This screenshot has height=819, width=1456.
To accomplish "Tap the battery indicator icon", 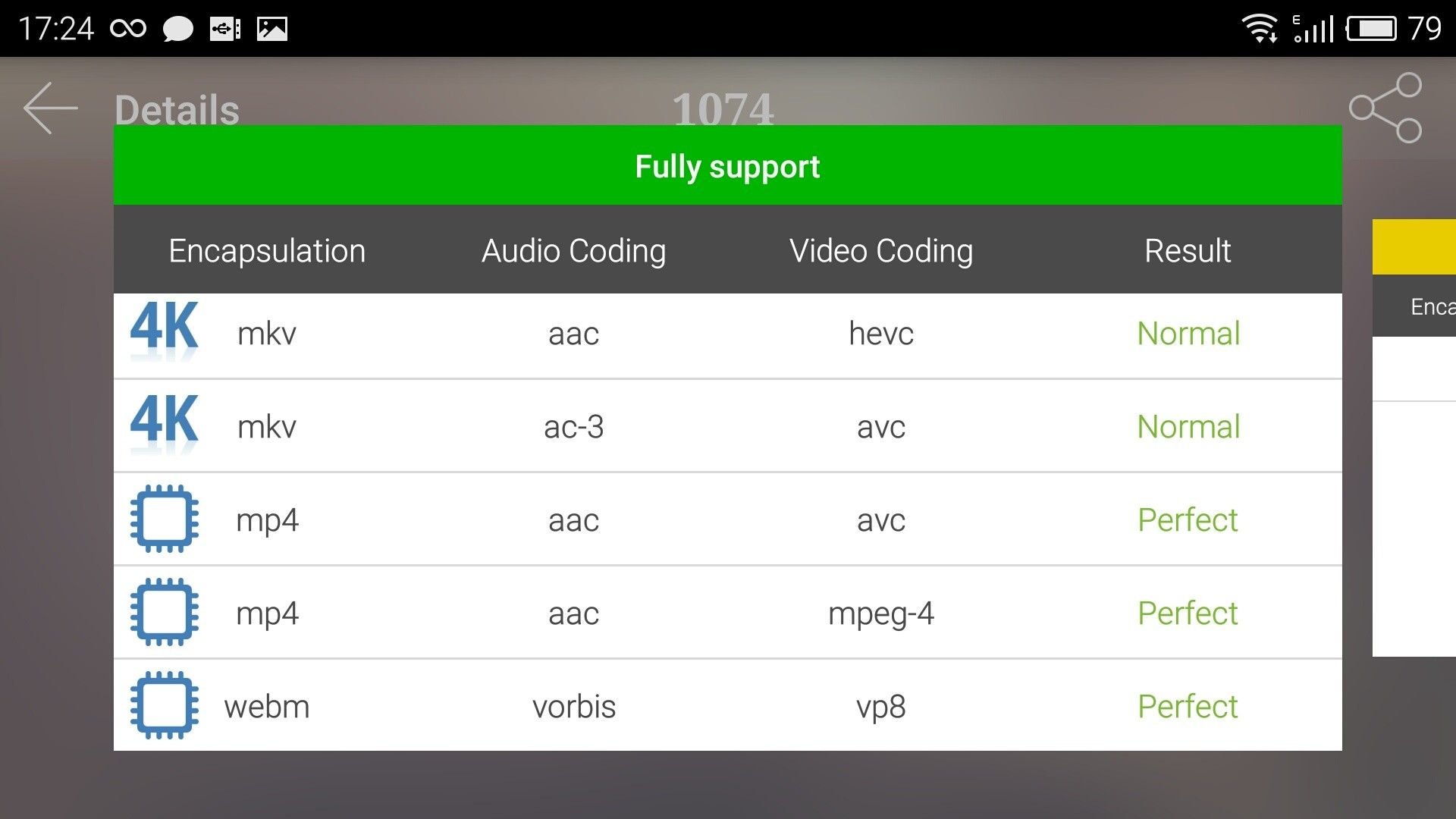I will pyautogui.click(x=1371, y=29).
